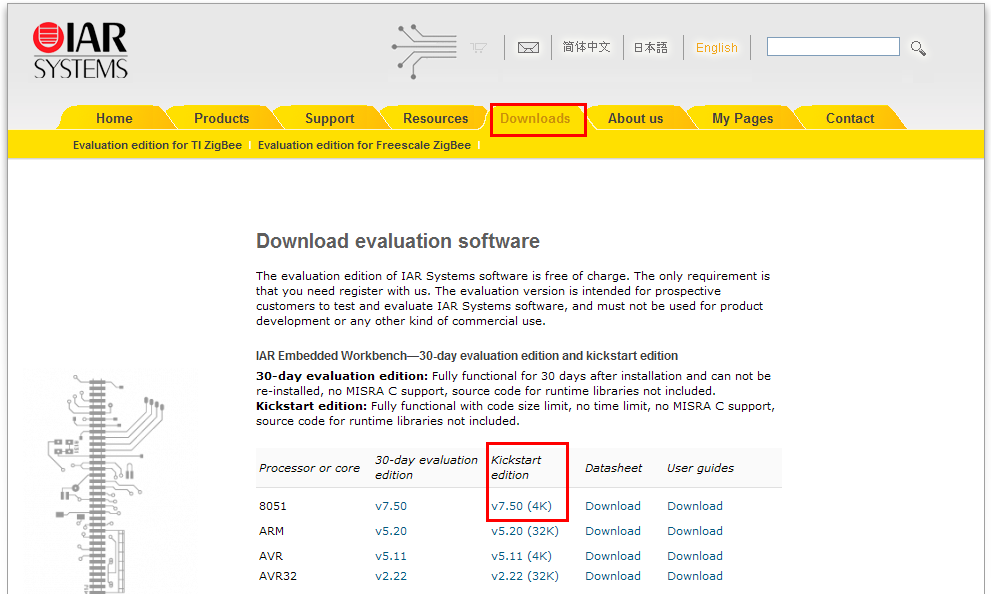Go to the Support tab
This screenshot has width=991, height=594.
(330, 118)
